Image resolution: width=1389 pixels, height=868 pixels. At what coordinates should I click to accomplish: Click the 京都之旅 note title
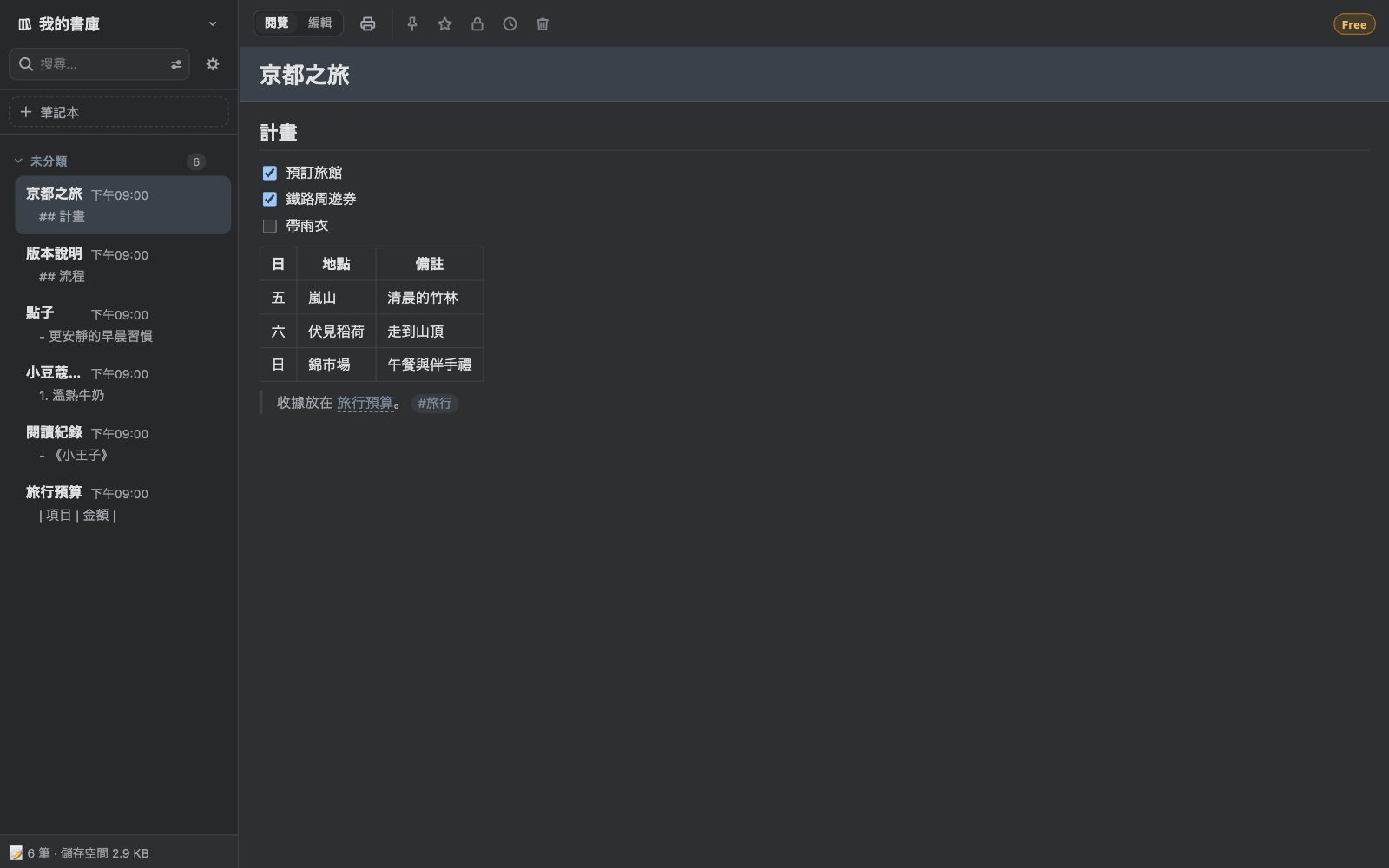[x=305, y=75]
